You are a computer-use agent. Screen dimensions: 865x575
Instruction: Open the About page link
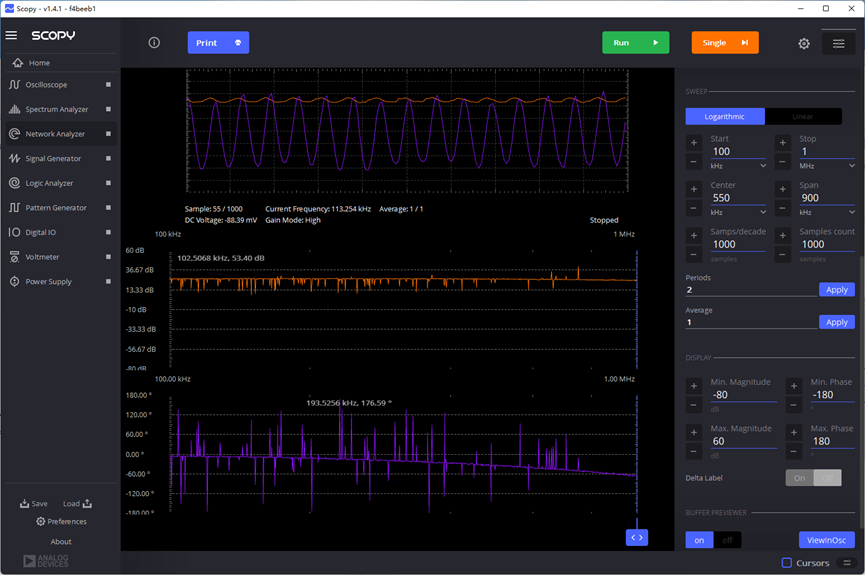click(61, 541)
